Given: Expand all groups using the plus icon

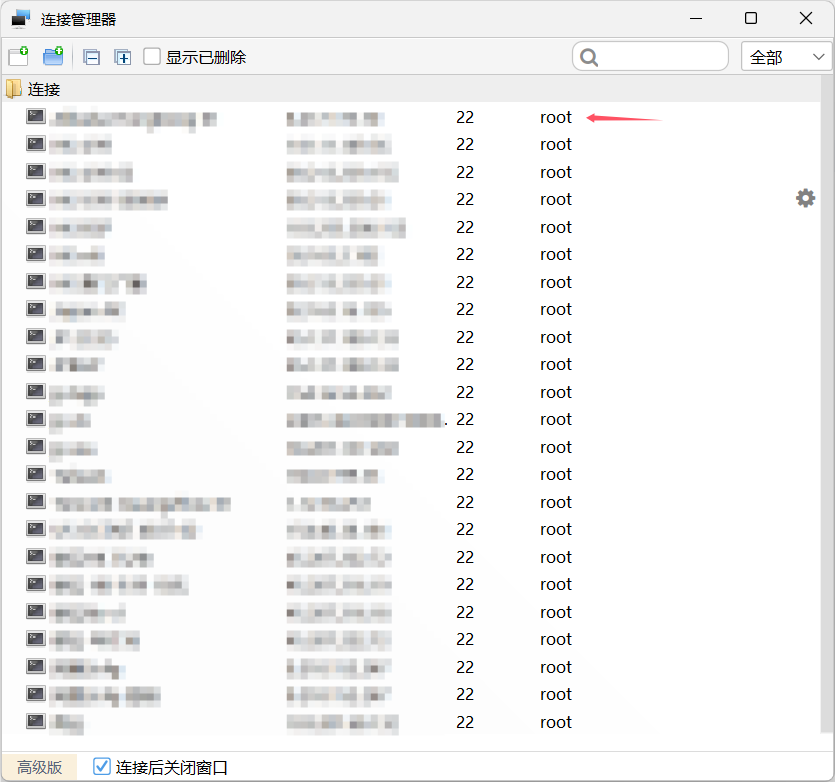Looking at the screenshot, I should [122, 56].
